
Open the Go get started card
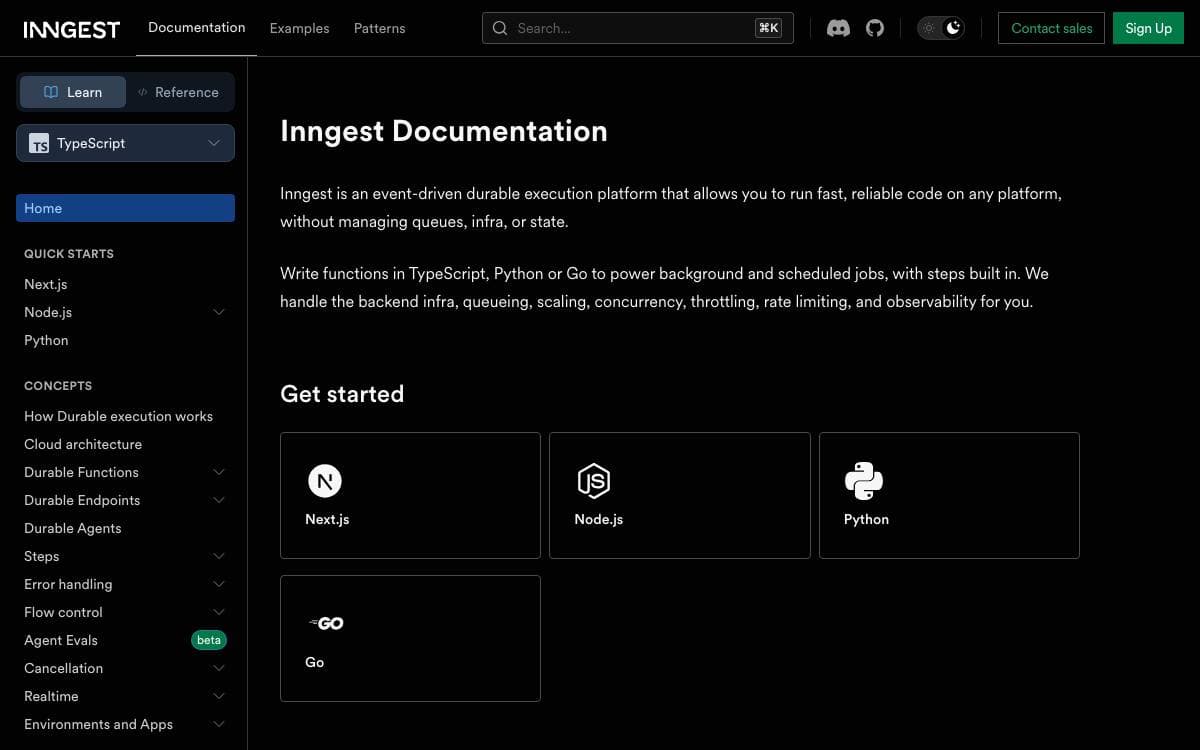(410, 638)
